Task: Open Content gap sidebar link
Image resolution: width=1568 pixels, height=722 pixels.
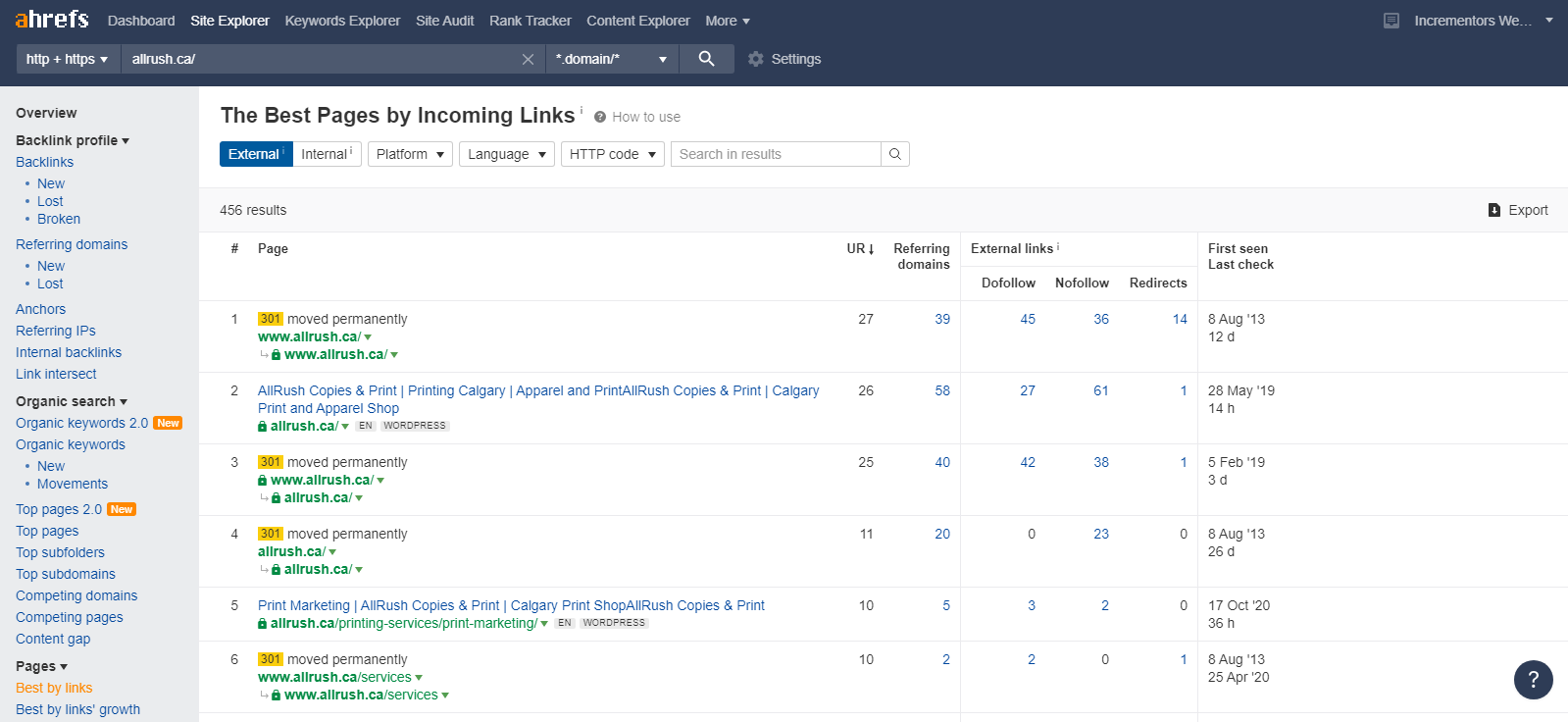Action: [x=53, y=639]
